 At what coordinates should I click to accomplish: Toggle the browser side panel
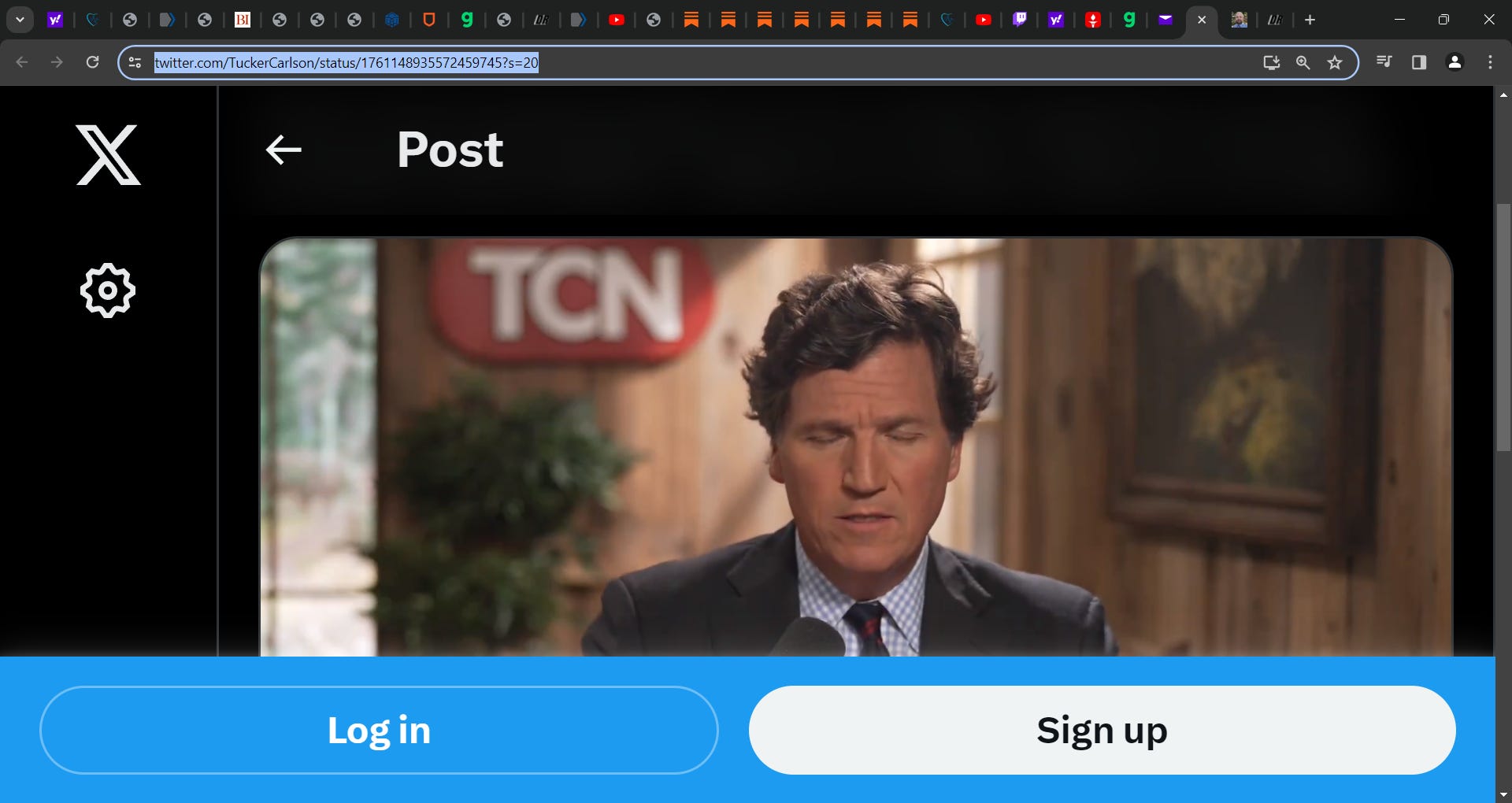(1419, 62)
